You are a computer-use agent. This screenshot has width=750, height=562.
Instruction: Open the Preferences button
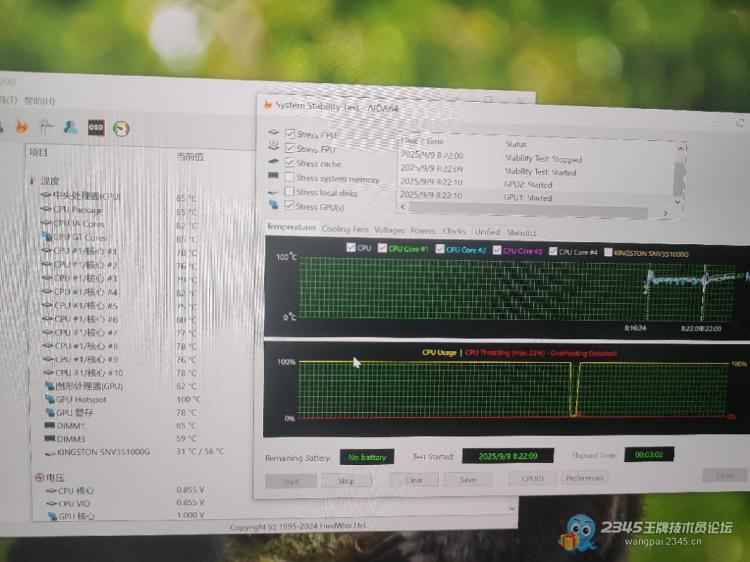(x=584, y=477)
